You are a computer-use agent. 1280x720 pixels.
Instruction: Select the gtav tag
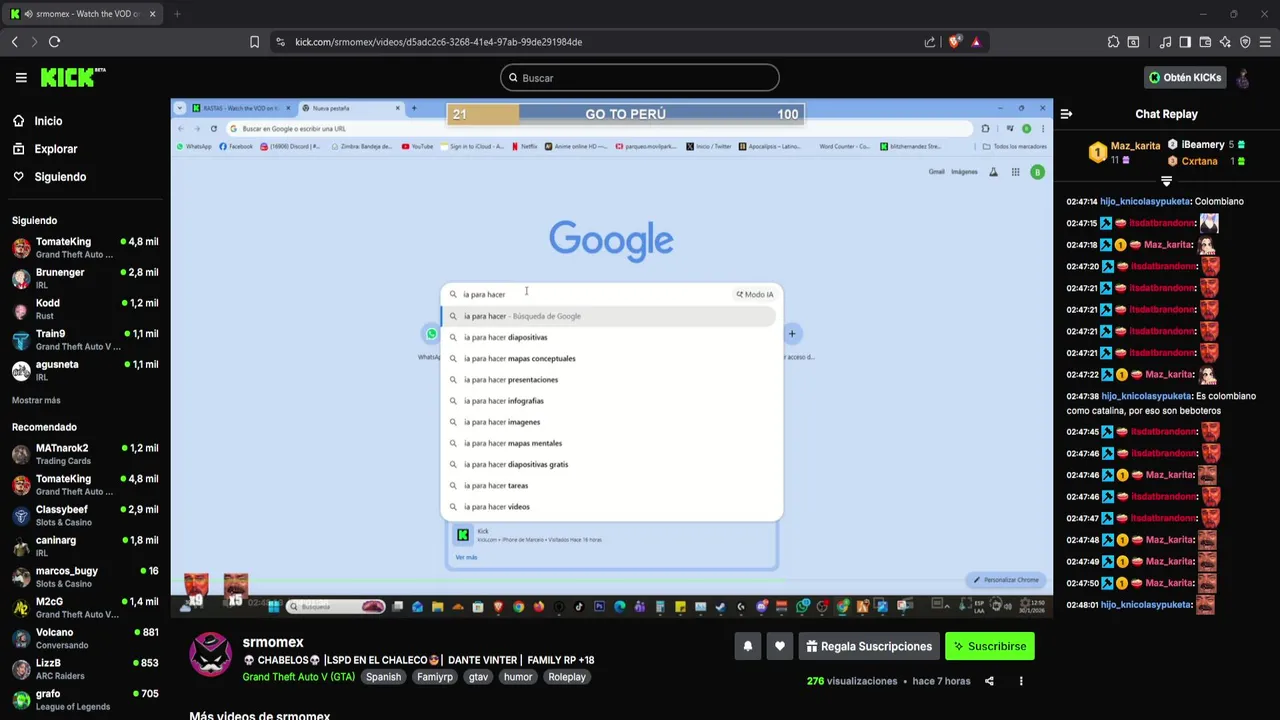point(478,677)
